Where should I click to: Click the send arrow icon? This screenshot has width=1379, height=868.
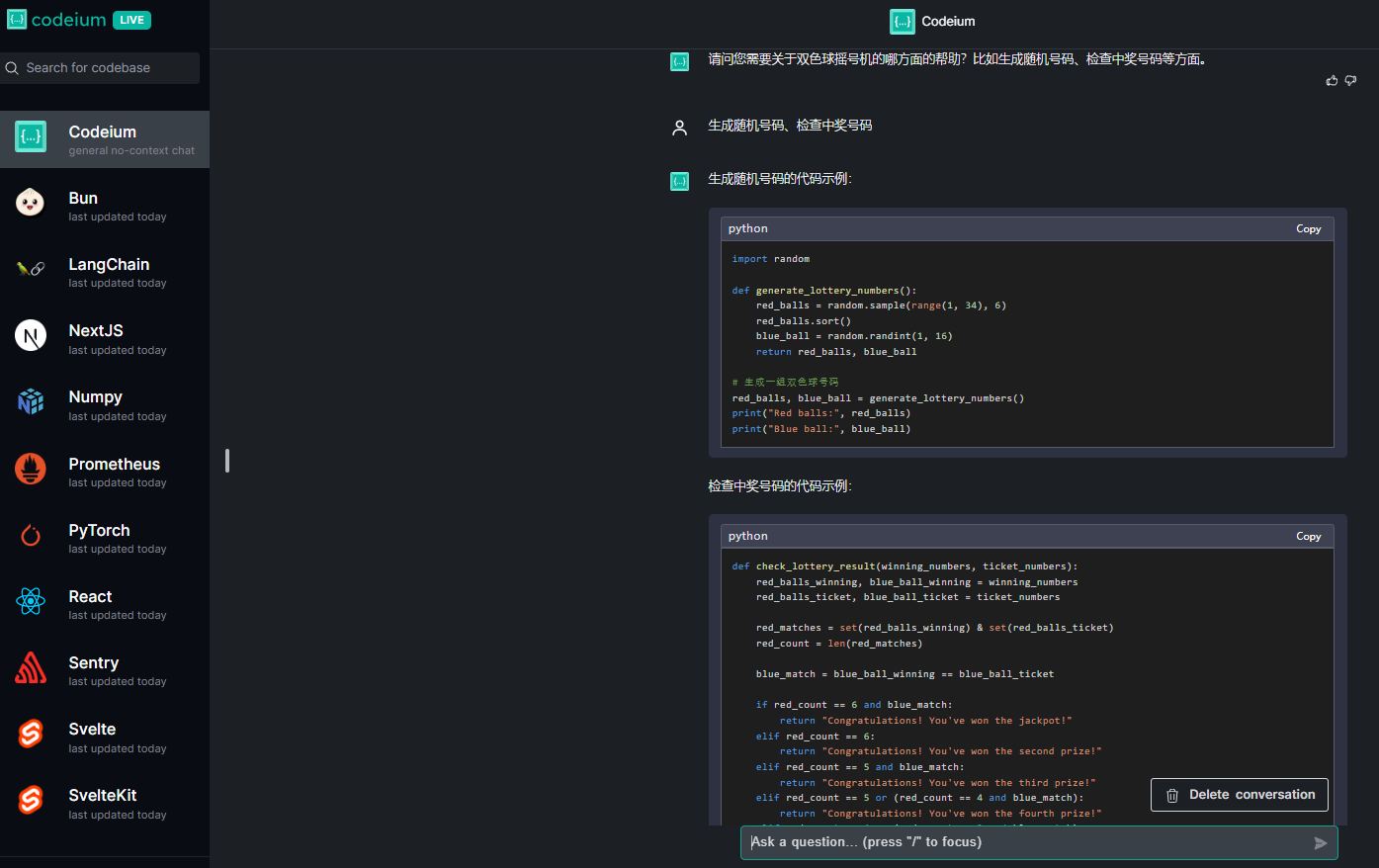pos(1320,843)
